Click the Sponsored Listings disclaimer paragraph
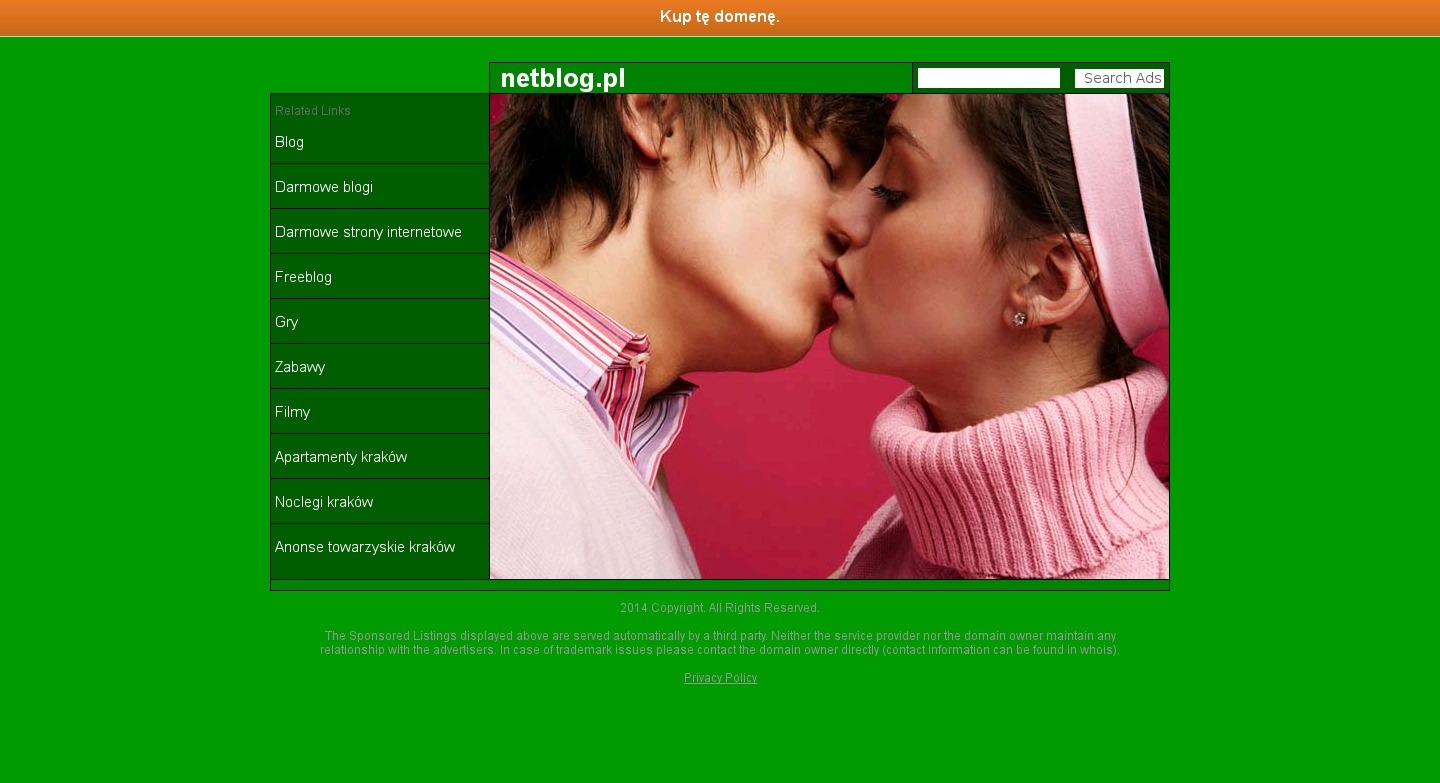Image resolution: width=1440 pixels, height=783 pixels. coord(719,643)
